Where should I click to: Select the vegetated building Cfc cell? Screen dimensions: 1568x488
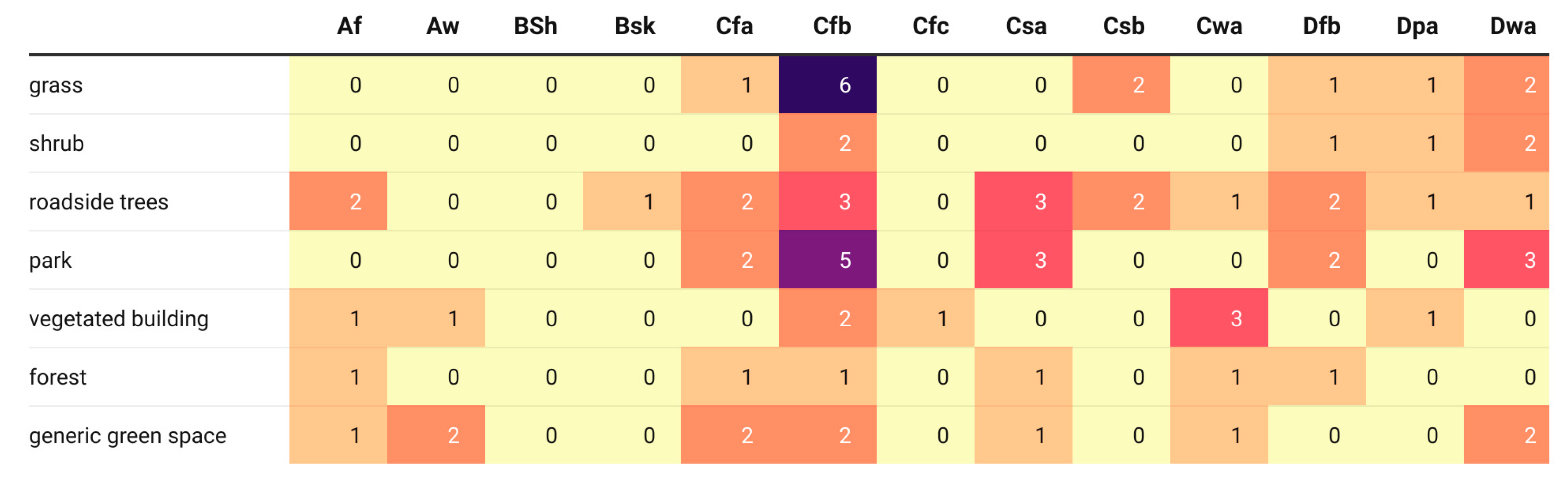(925, 319)
